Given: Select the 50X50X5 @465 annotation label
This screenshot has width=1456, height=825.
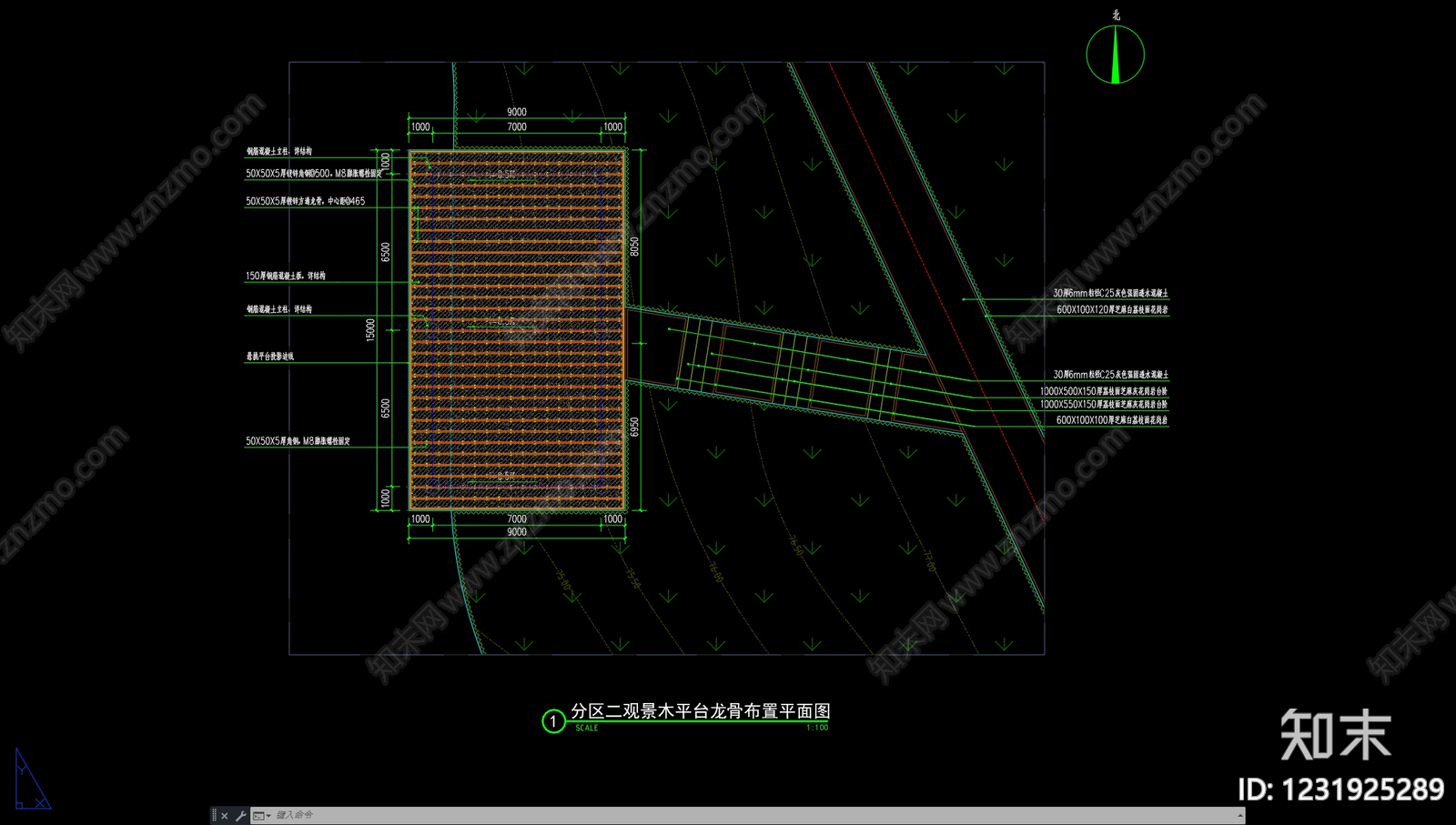Looking at the screenshot, I should point(305,201).
